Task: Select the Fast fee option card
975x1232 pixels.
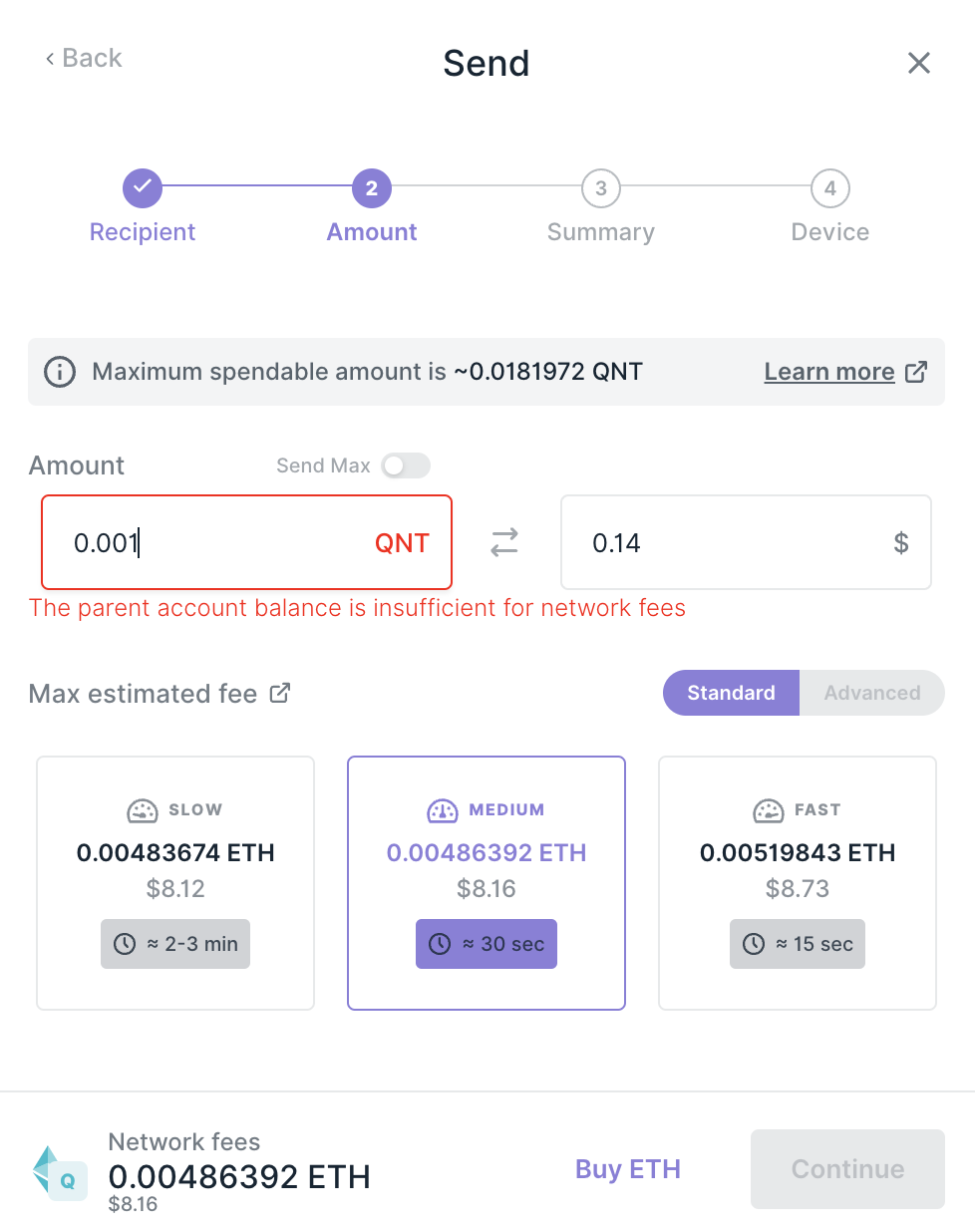Action: 798,883
